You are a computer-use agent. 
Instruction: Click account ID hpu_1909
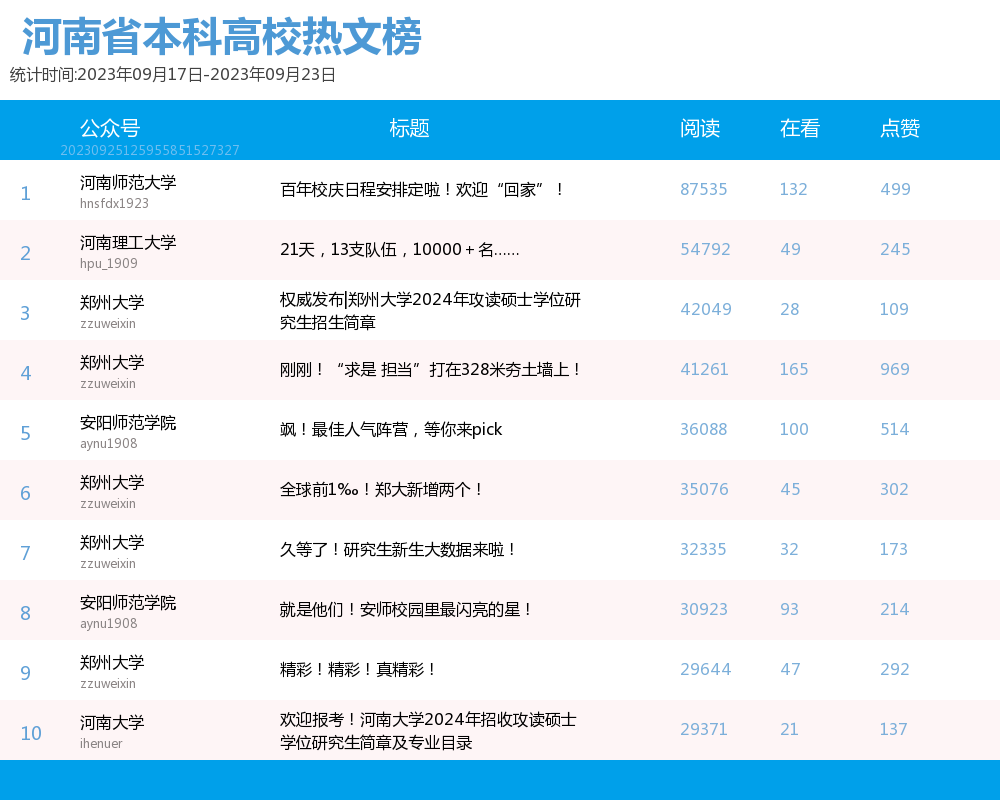[108, 263]
